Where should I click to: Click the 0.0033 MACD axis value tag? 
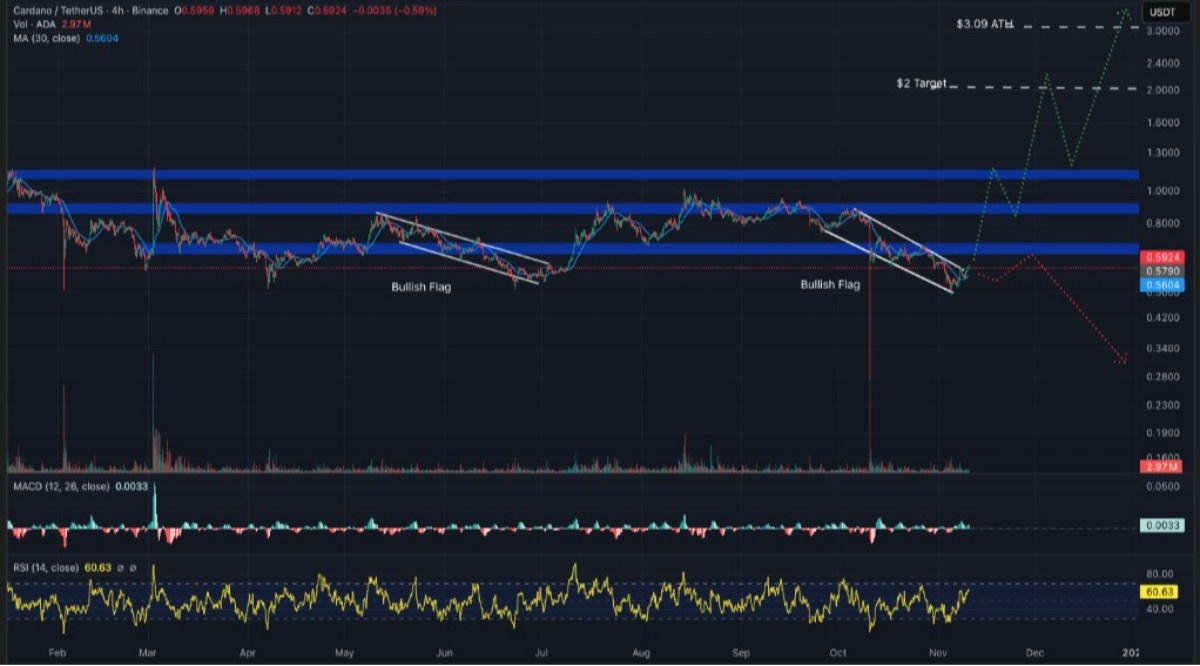click(1161, 526)
